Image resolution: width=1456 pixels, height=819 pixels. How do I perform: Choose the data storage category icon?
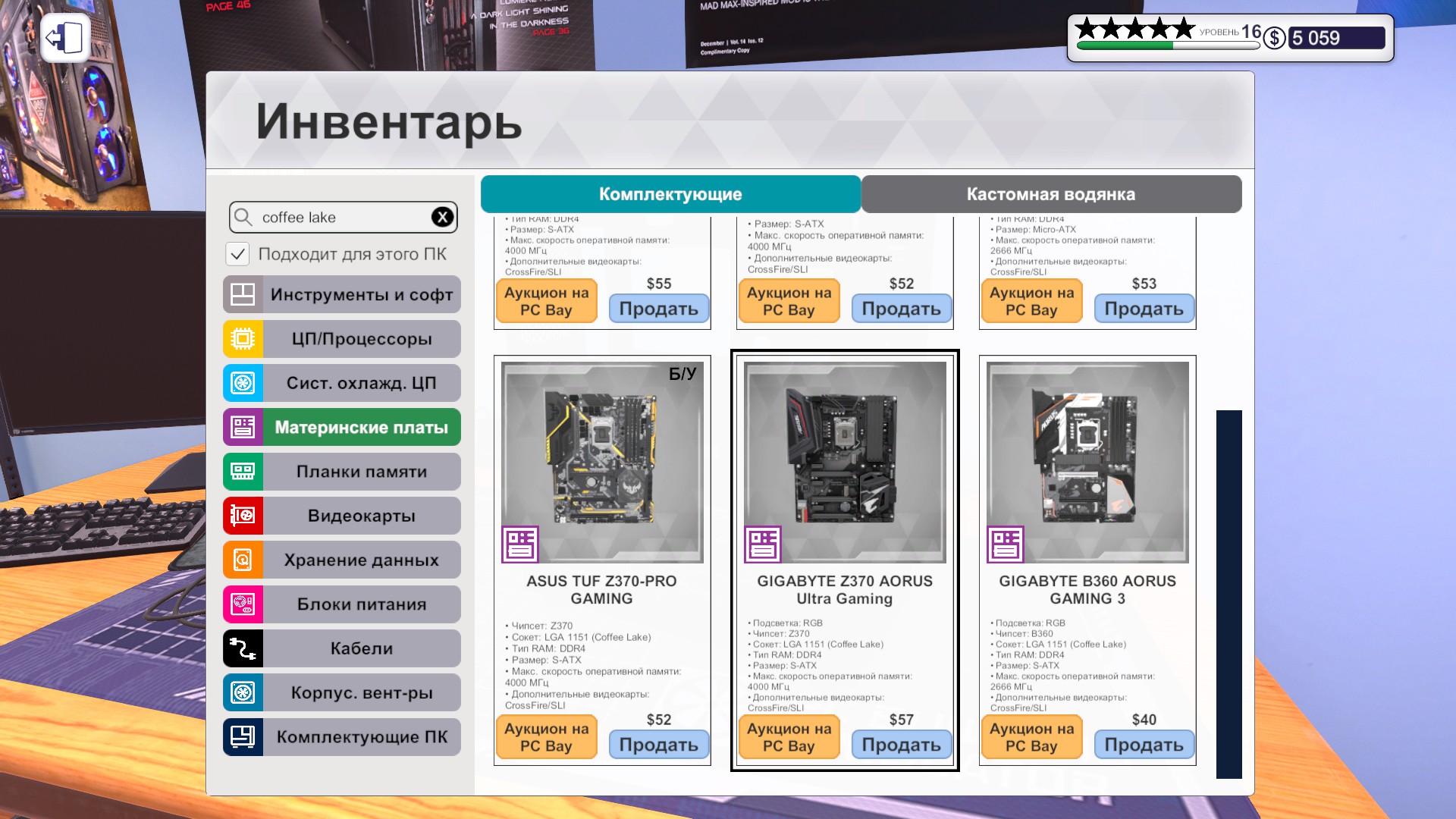(x=243, y=560)
